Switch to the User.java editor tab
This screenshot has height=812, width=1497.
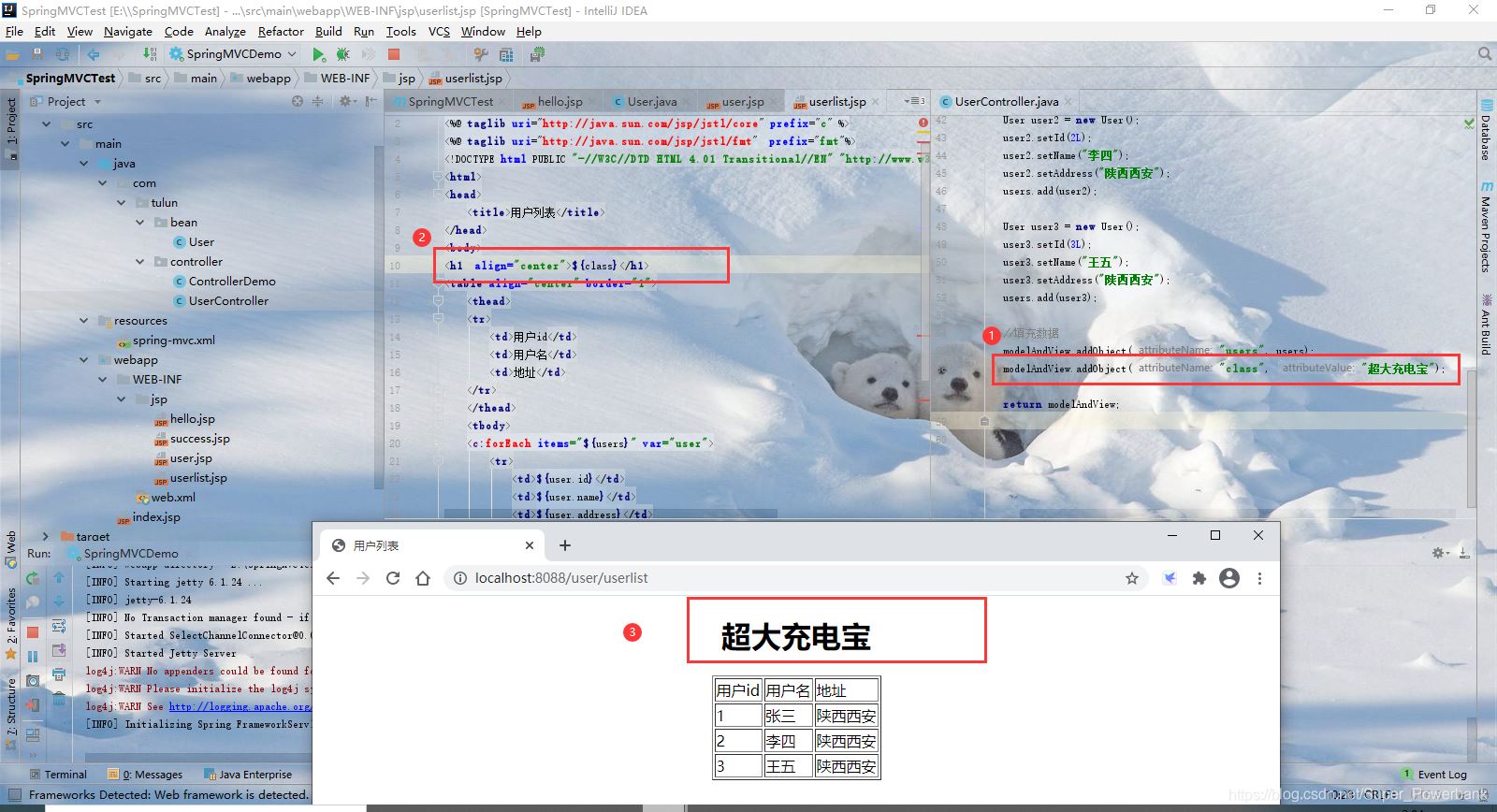click(651, 101)
